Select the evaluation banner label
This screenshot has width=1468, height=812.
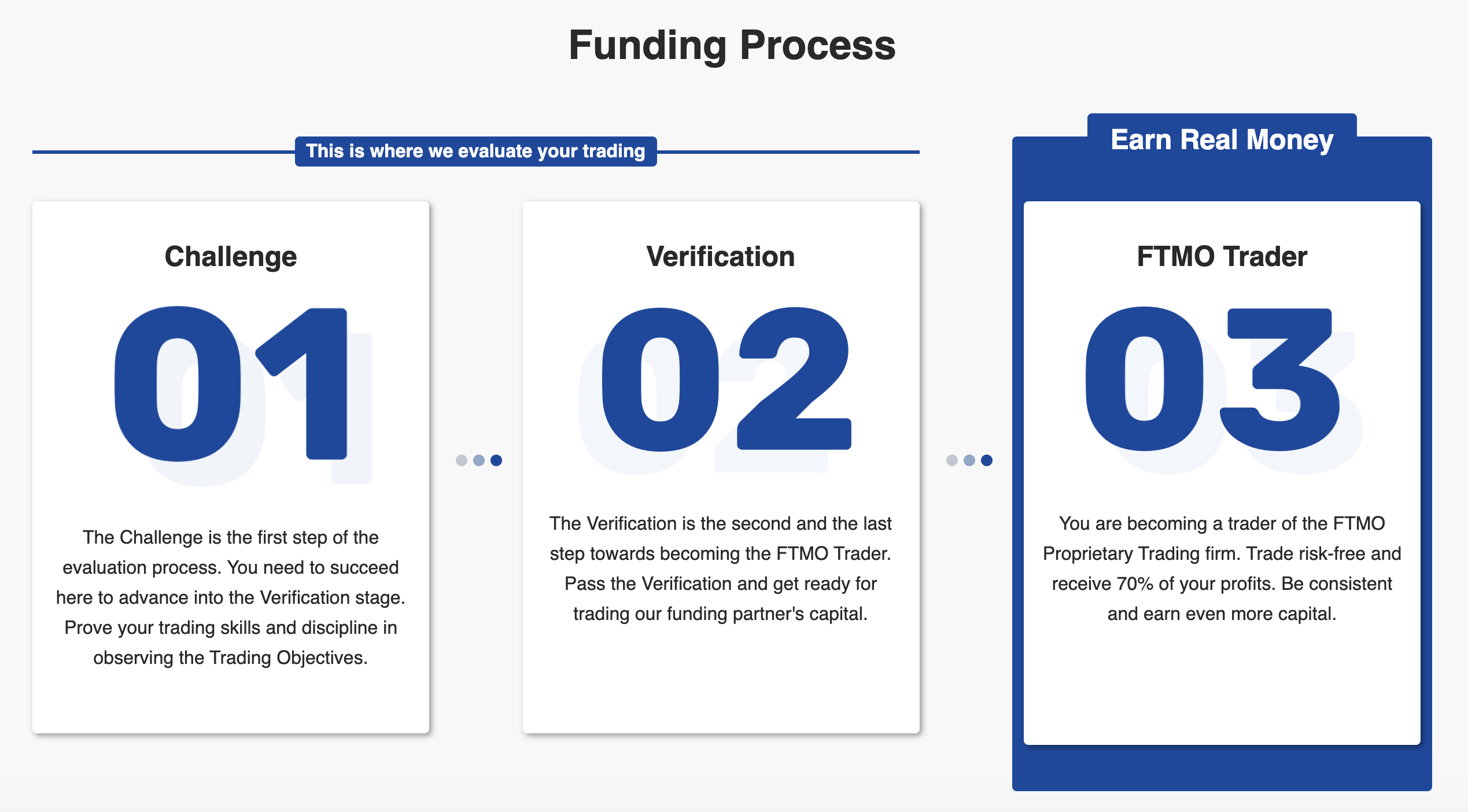click(476, 152)
